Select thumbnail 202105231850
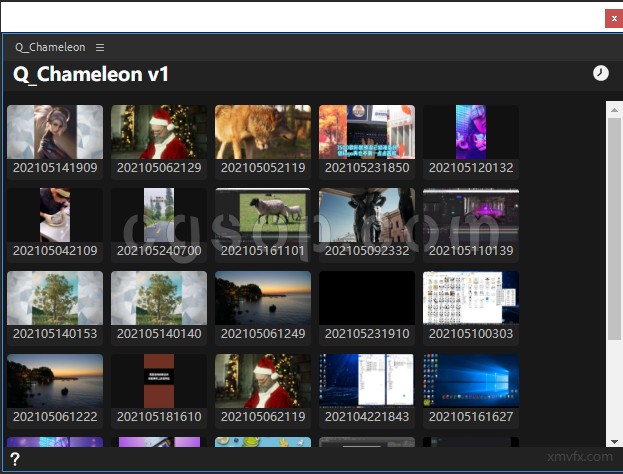The height and width of the screenshot is (474, 623). point(367,140)
